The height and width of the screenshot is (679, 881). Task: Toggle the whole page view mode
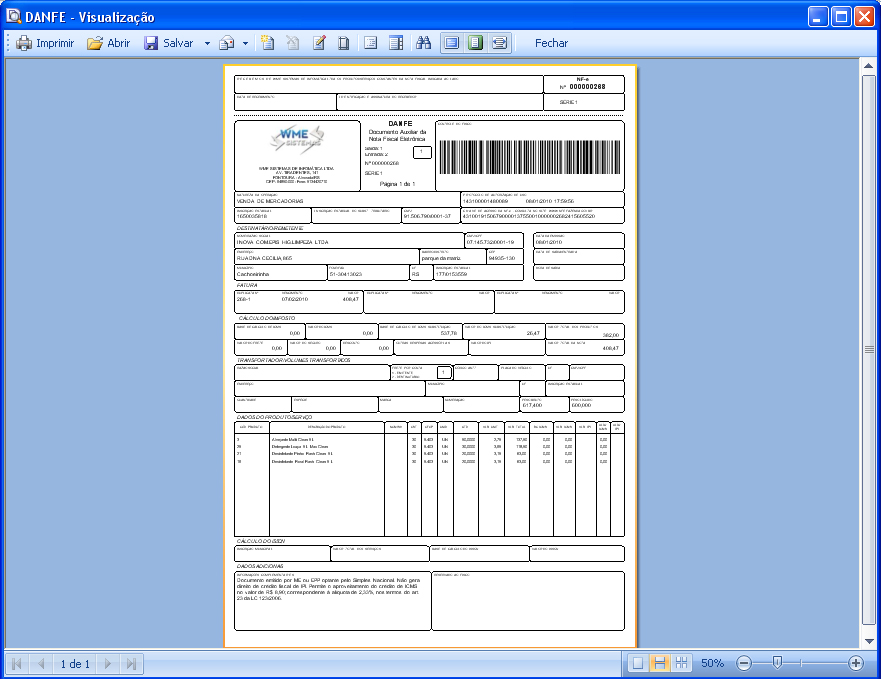475,44
